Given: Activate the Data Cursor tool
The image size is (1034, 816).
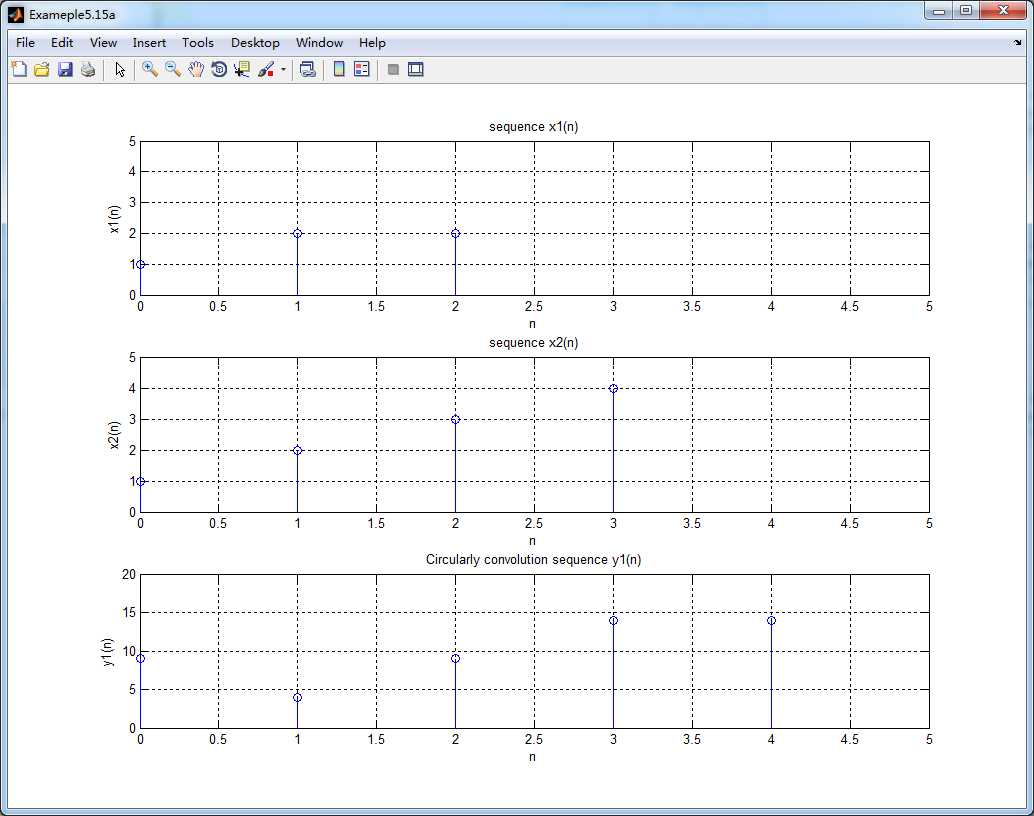Looking at the screenshot, I should [x=242, y=69].
